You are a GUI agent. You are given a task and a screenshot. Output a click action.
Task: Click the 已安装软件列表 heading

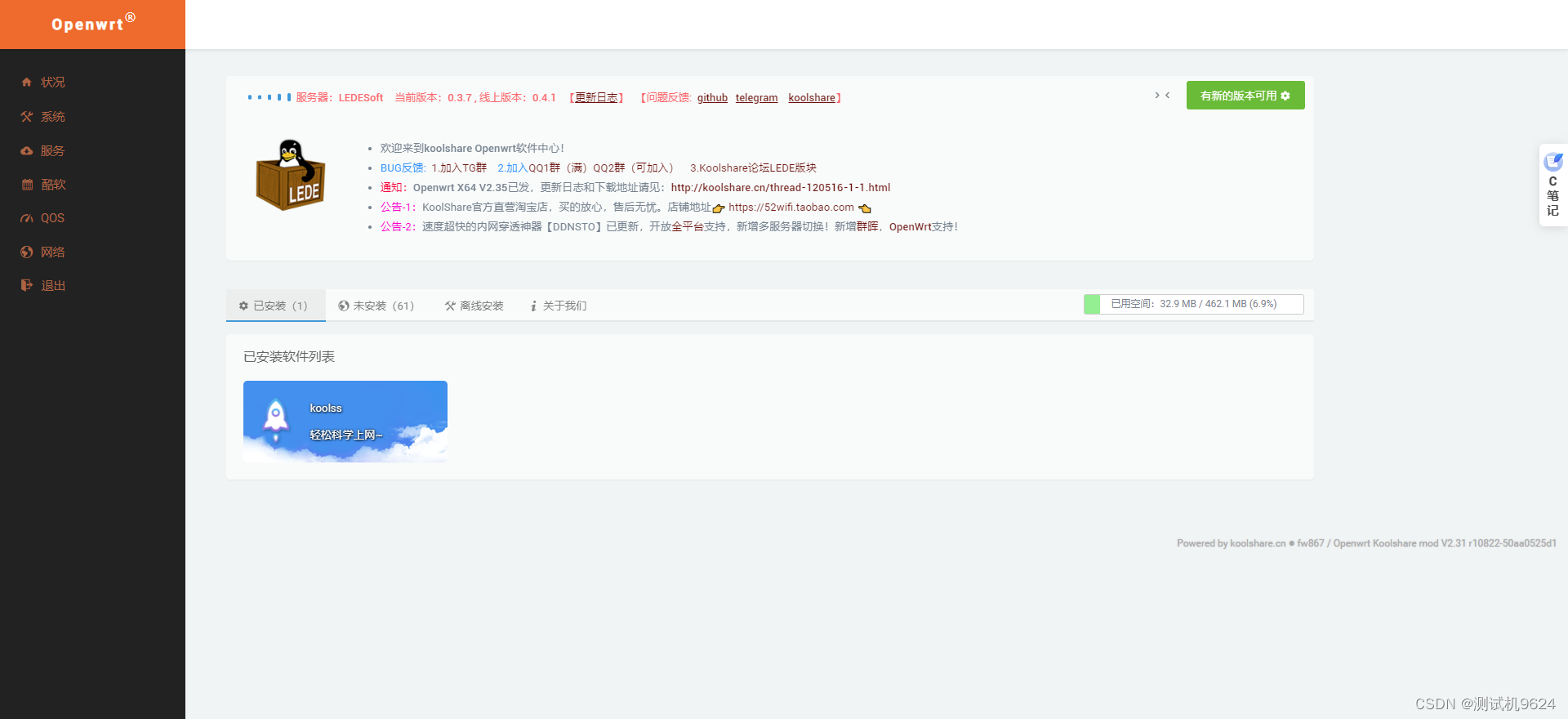pyautogui.click(x=289, y=357)
